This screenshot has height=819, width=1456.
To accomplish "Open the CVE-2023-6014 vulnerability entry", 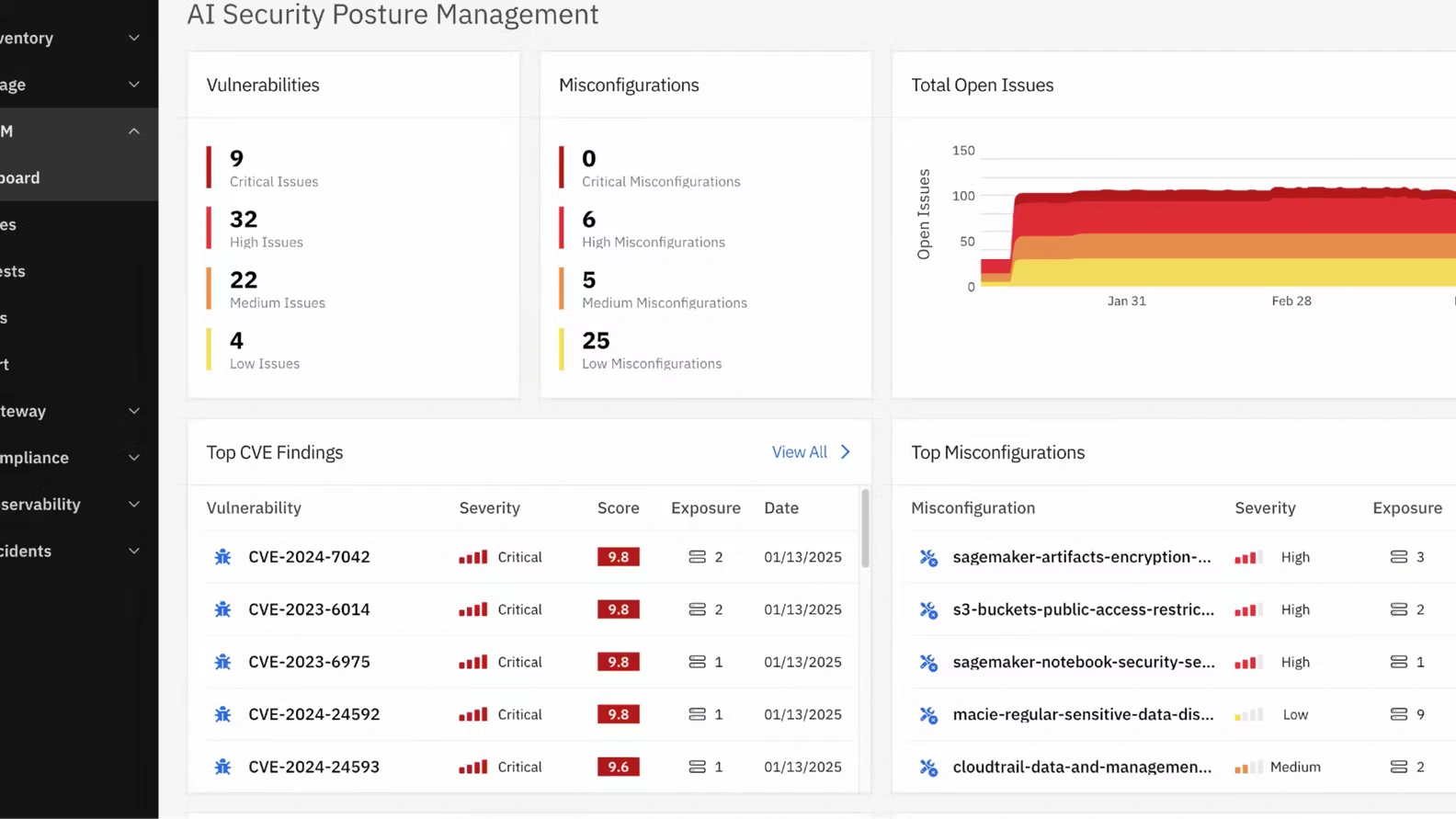I will [309, 609].
